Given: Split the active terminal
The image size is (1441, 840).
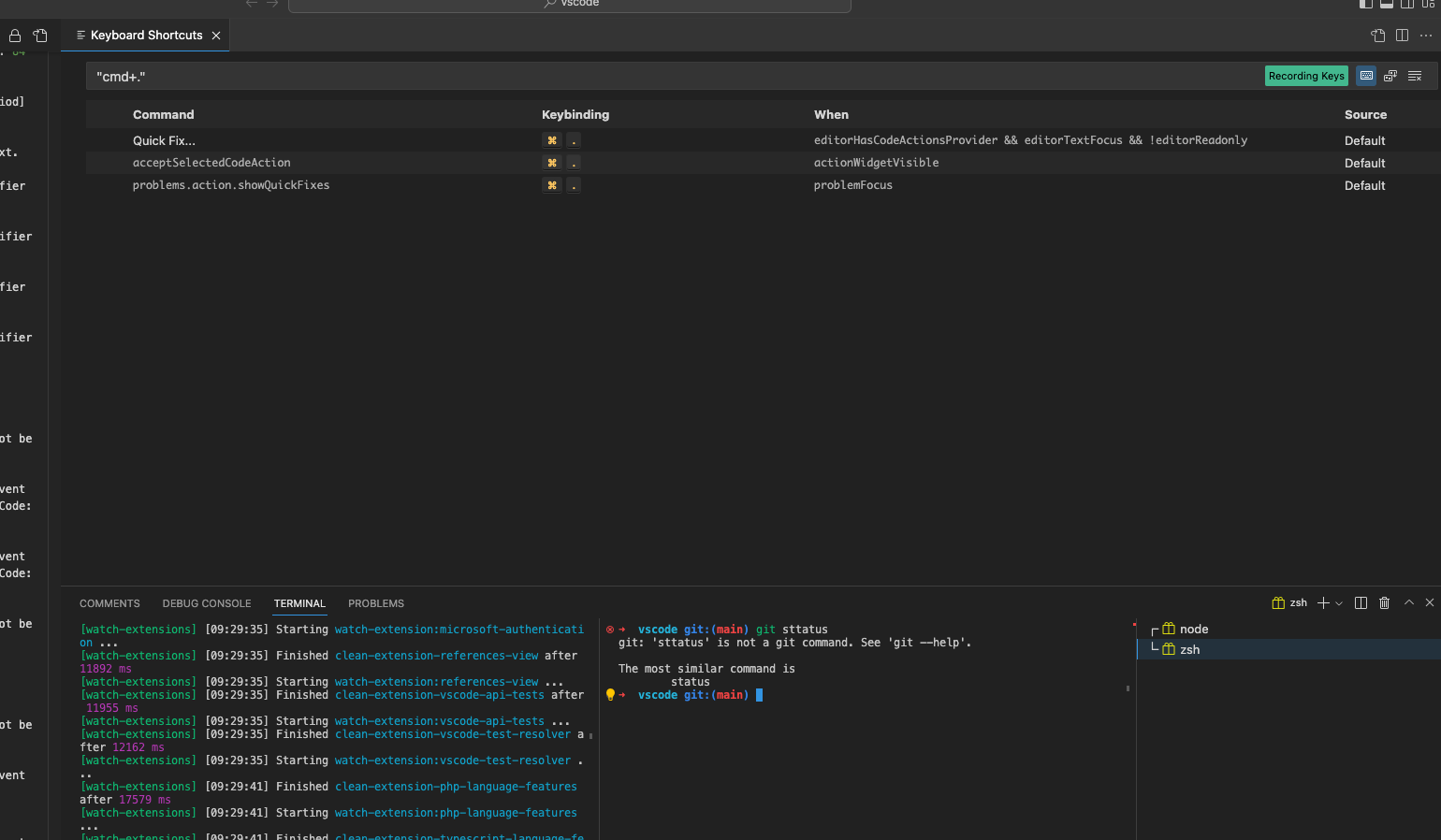Looking at the screenshot, I should [x=1361, y=602].
